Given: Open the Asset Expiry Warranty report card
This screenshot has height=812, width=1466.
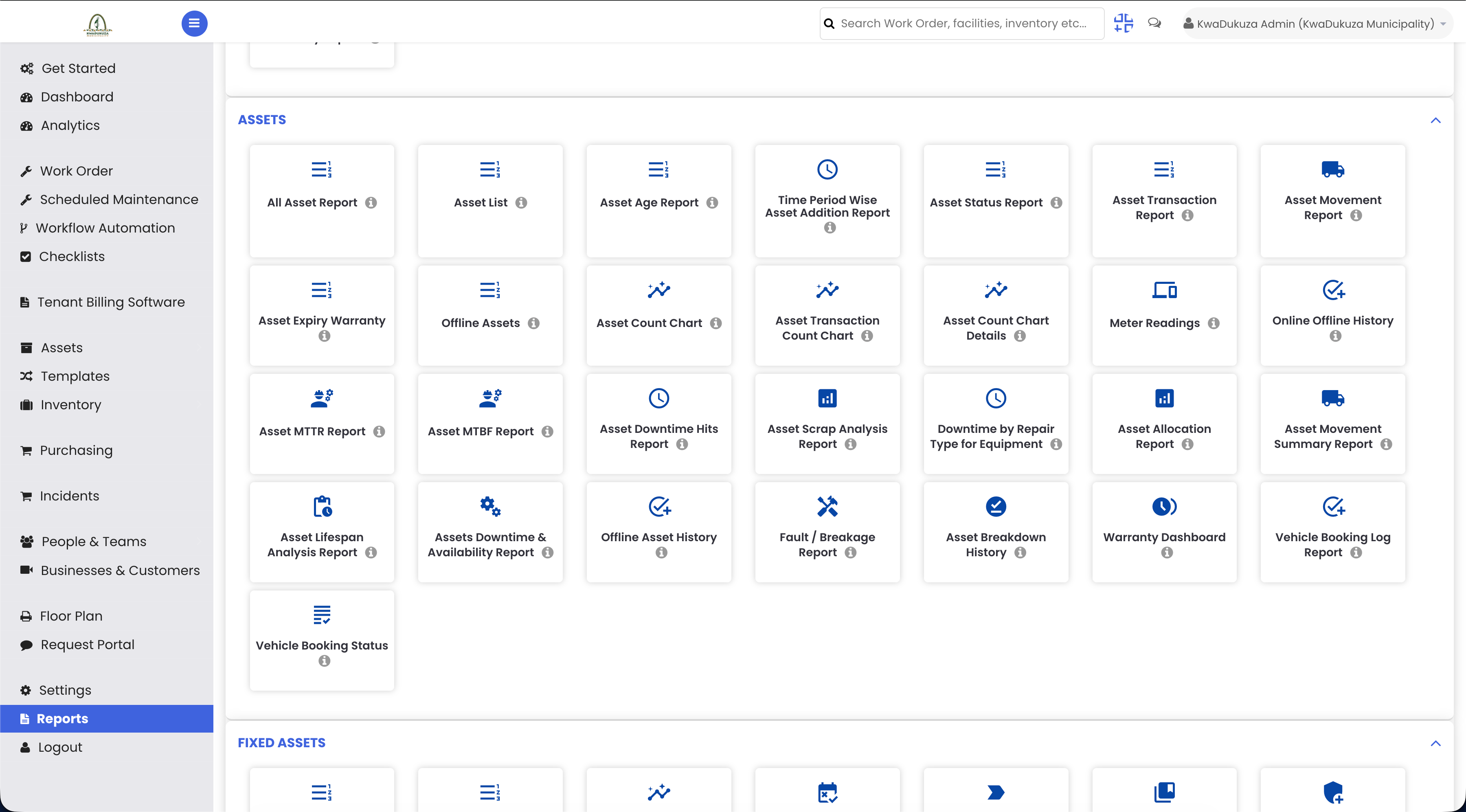Looking at the screenshot, I should pos(322,315).
